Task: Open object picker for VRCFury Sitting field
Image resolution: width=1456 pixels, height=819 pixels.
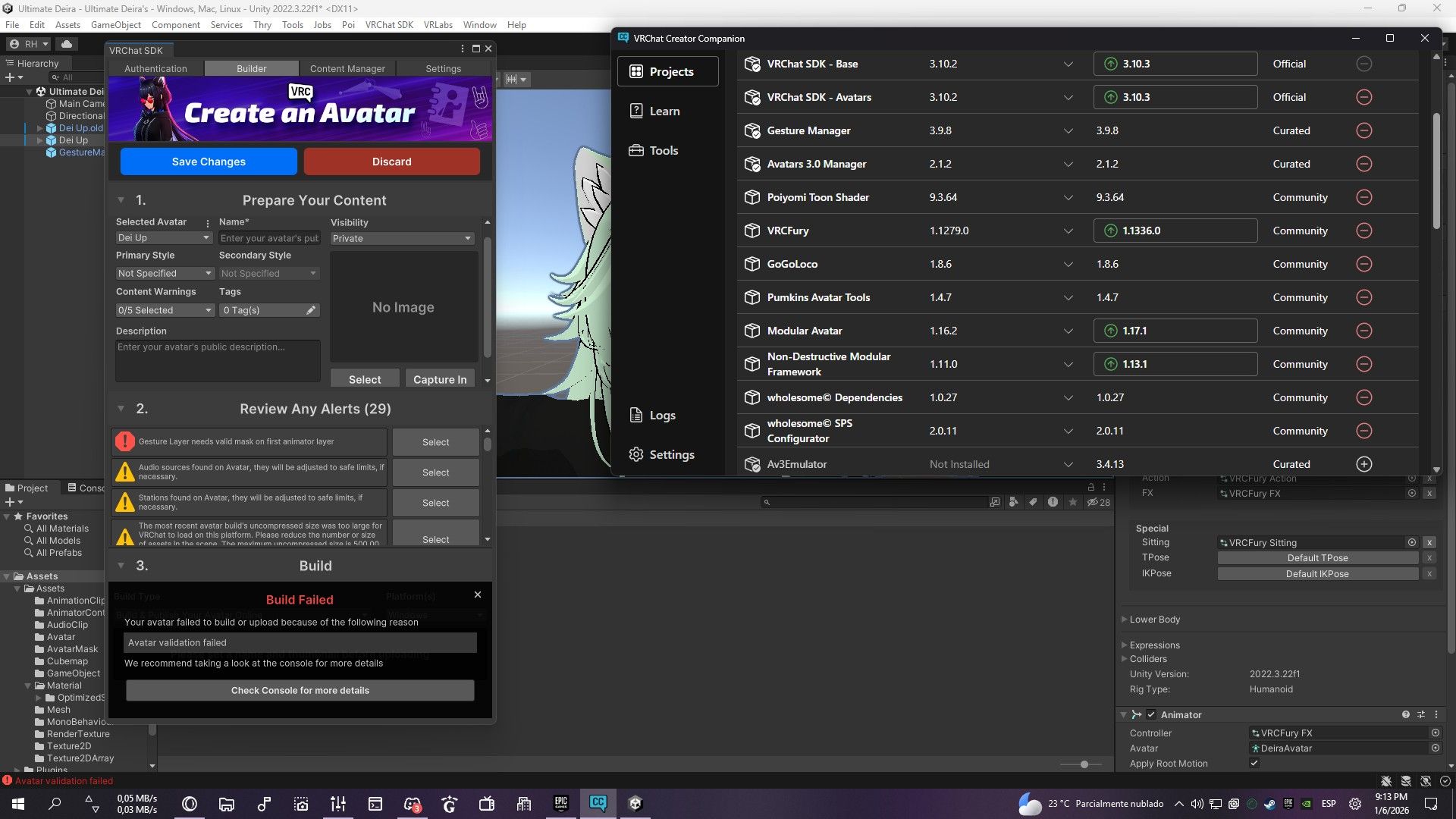Action: 1412,543
